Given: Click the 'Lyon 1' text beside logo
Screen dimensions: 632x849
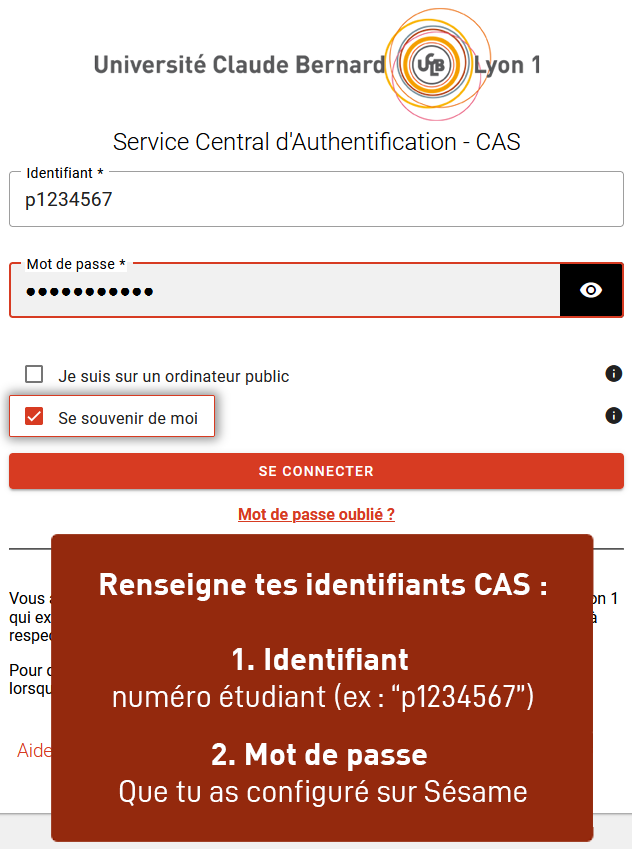Looking at the screenshot, I should [507, 65].
